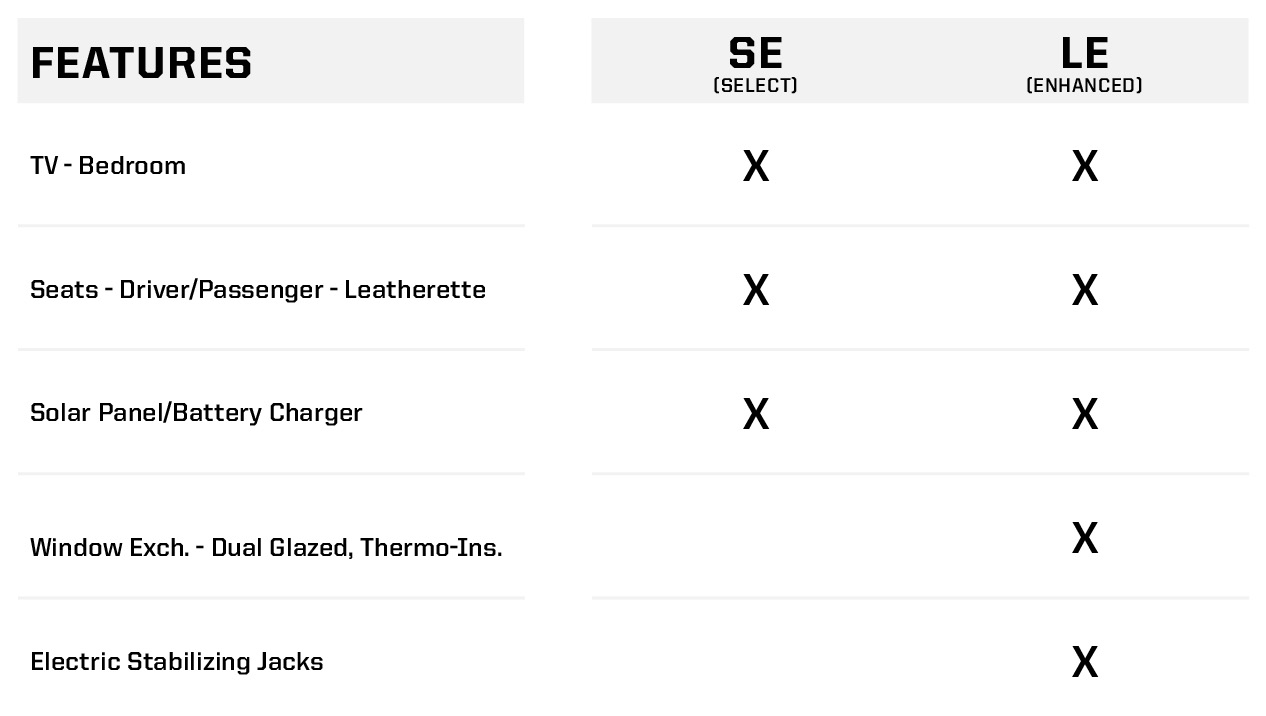This screenshot has height=716, width=1266.
Task: Click the (SELECT) subtitle text
Action: click(755, 86)
